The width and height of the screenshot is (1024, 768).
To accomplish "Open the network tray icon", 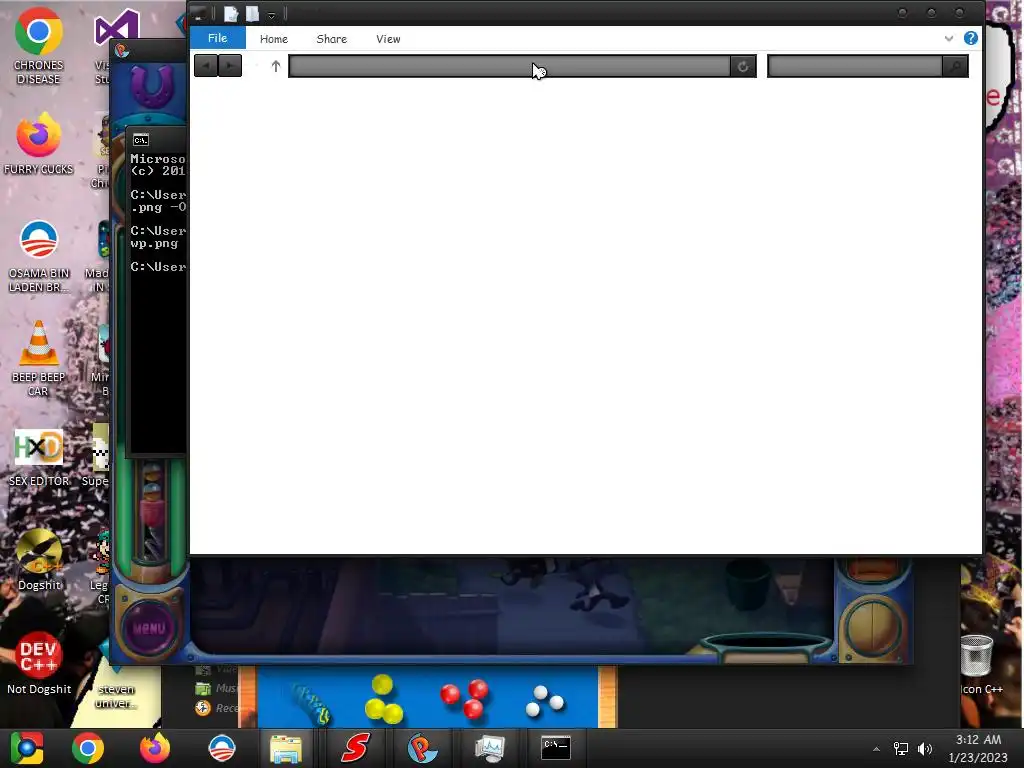I will (x=901, y=749).
